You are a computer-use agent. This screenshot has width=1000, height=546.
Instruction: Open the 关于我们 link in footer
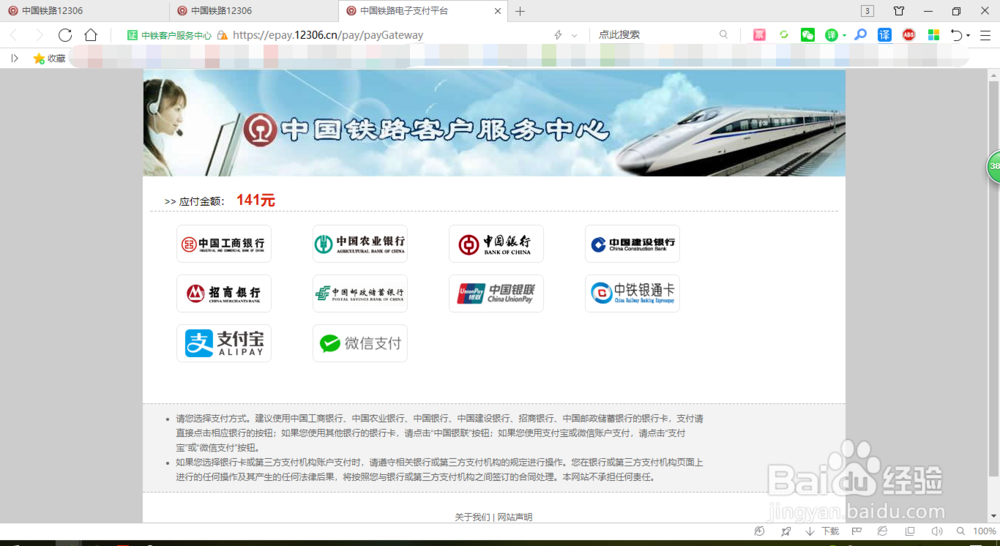pyautogui.click(x=472, y=517)
